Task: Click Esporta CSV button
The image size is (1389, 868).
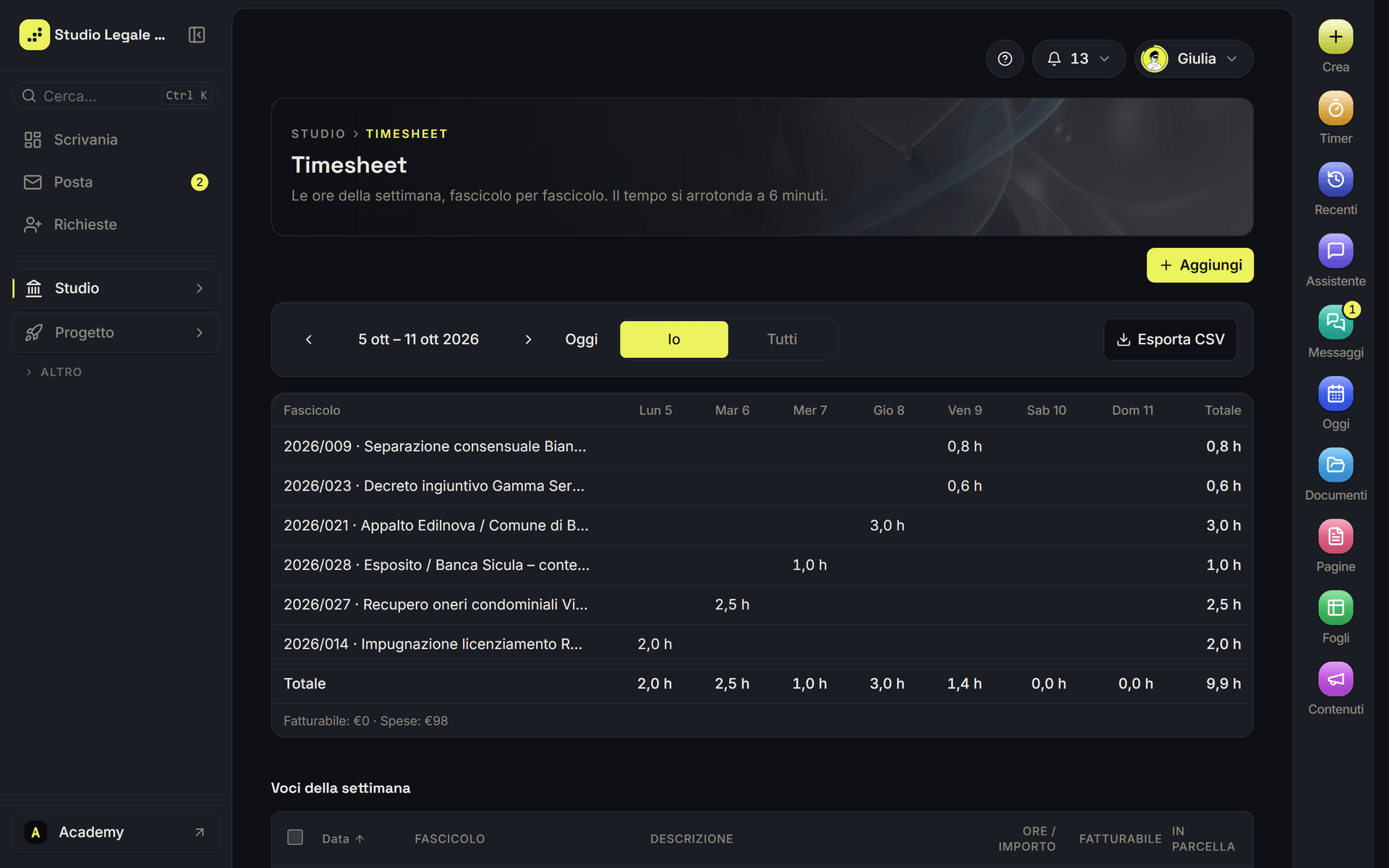Action: (1171, 339)
